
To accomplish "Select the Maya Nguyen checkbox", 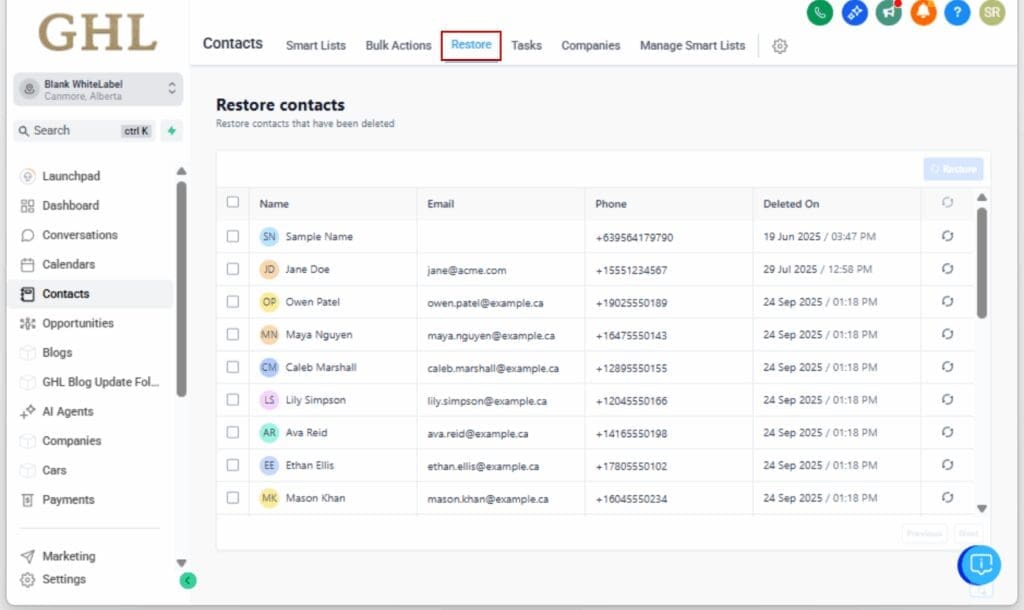I will (233, 334).
